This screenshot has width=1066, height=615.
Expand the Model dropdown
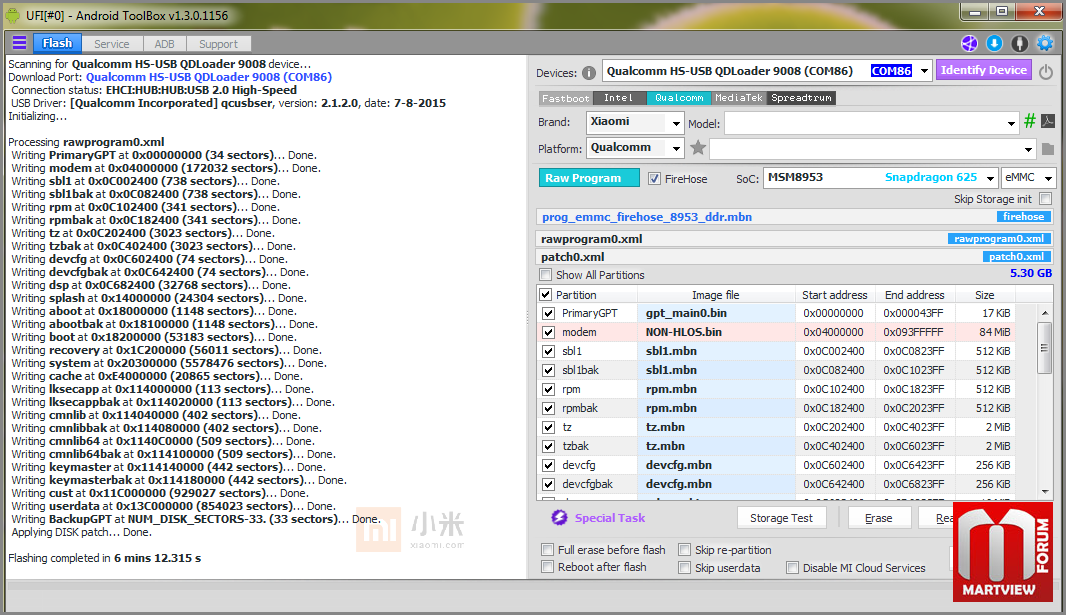click(1011, 124)
